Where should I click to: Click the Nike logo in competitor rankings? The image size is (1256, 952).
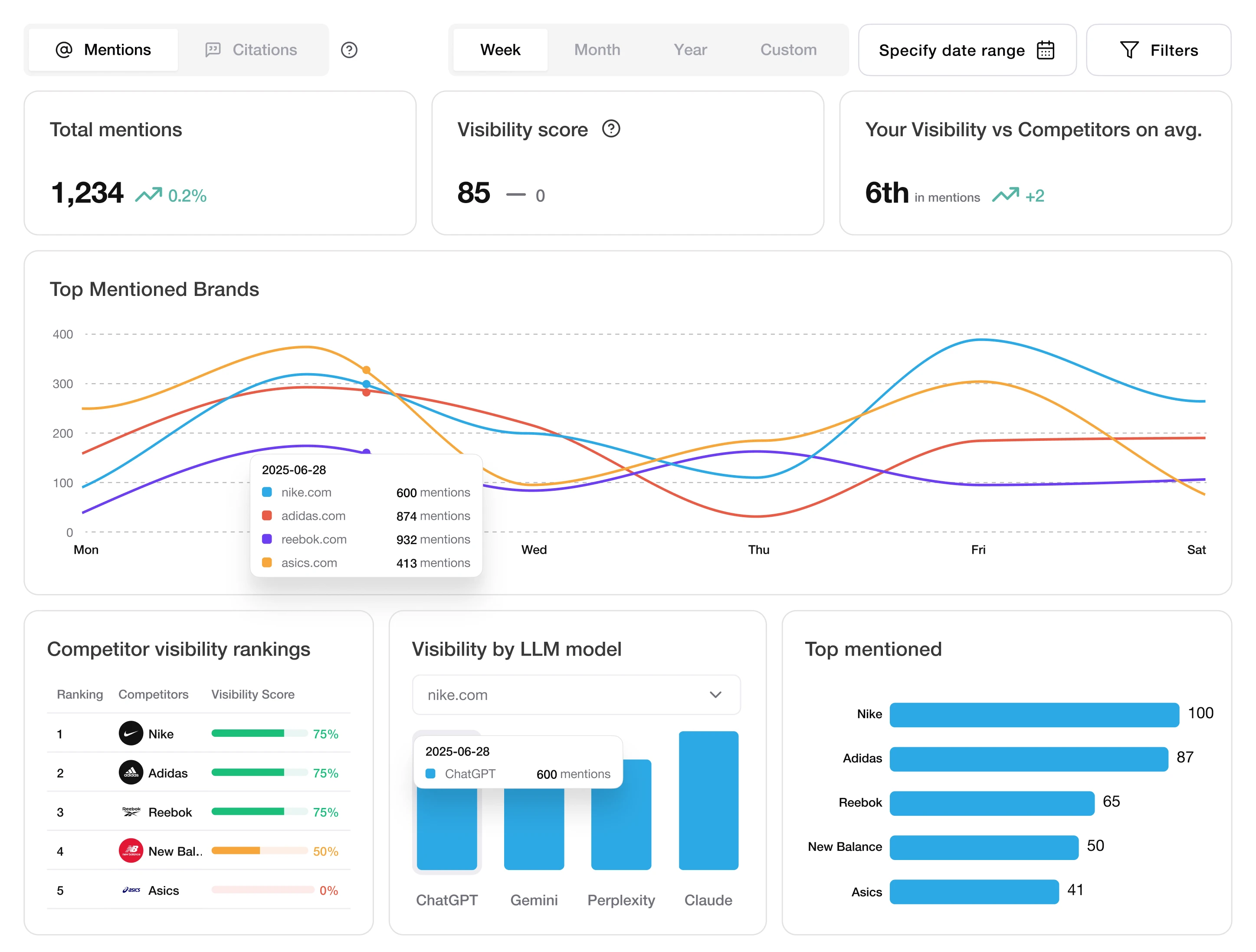point(131,733)
